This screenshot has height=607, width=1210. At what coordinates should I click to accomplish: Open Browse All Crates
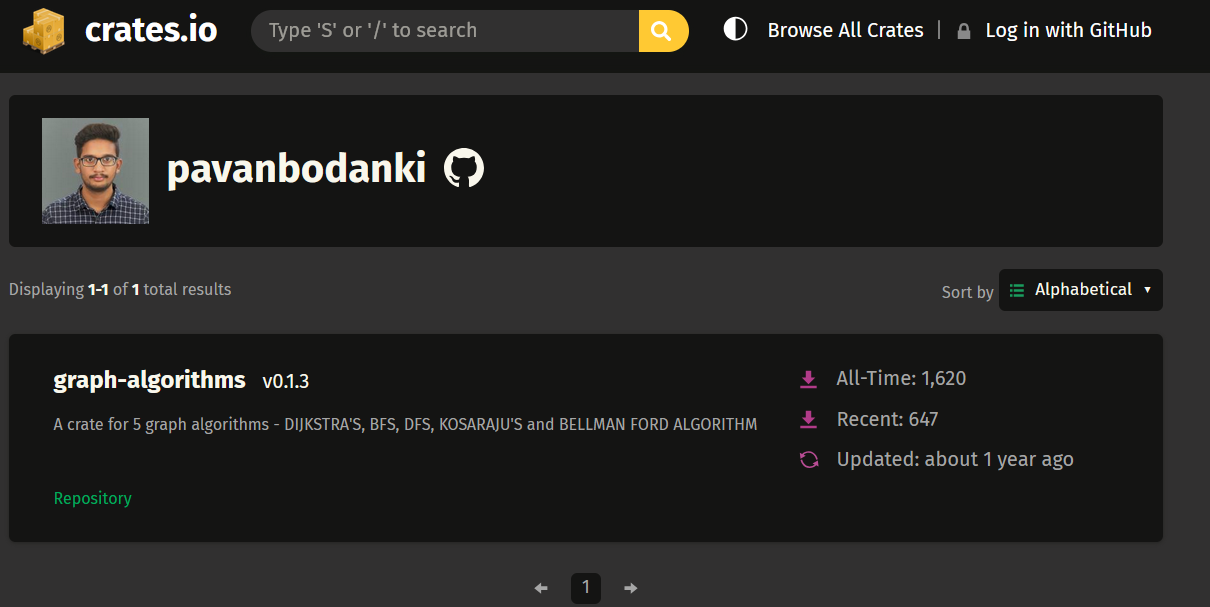tap(845, 31)
